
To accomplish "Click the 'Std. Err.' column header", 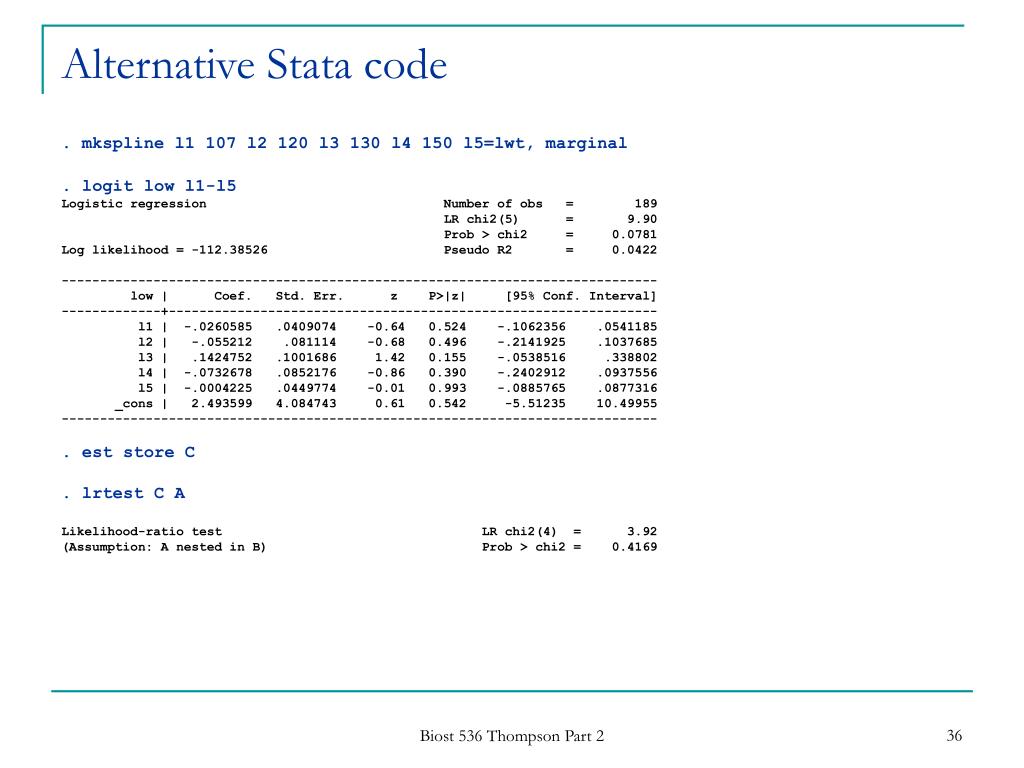I will pyautogui.click(x=310, y=296).
